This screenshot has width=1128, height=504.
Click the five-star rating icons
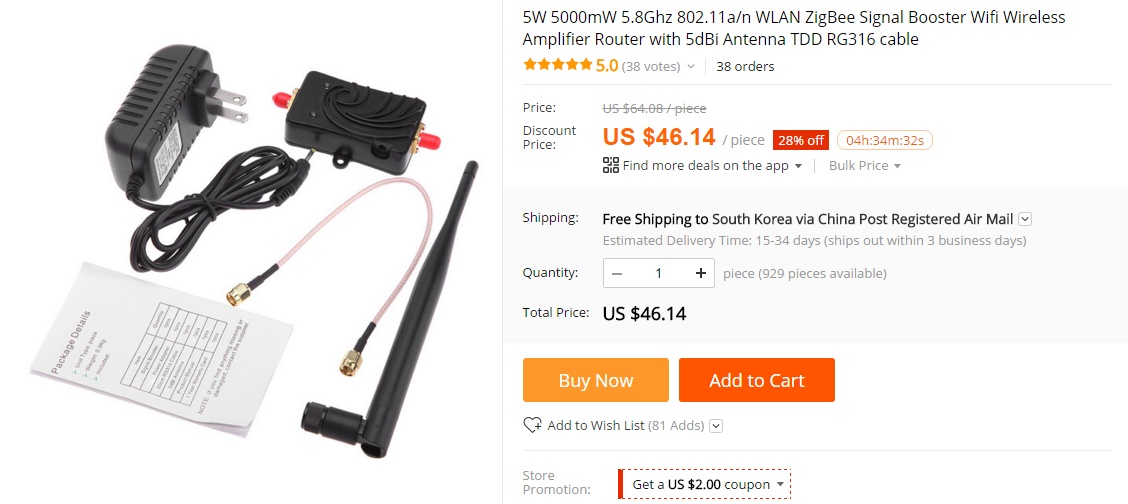tap(558, 65)
